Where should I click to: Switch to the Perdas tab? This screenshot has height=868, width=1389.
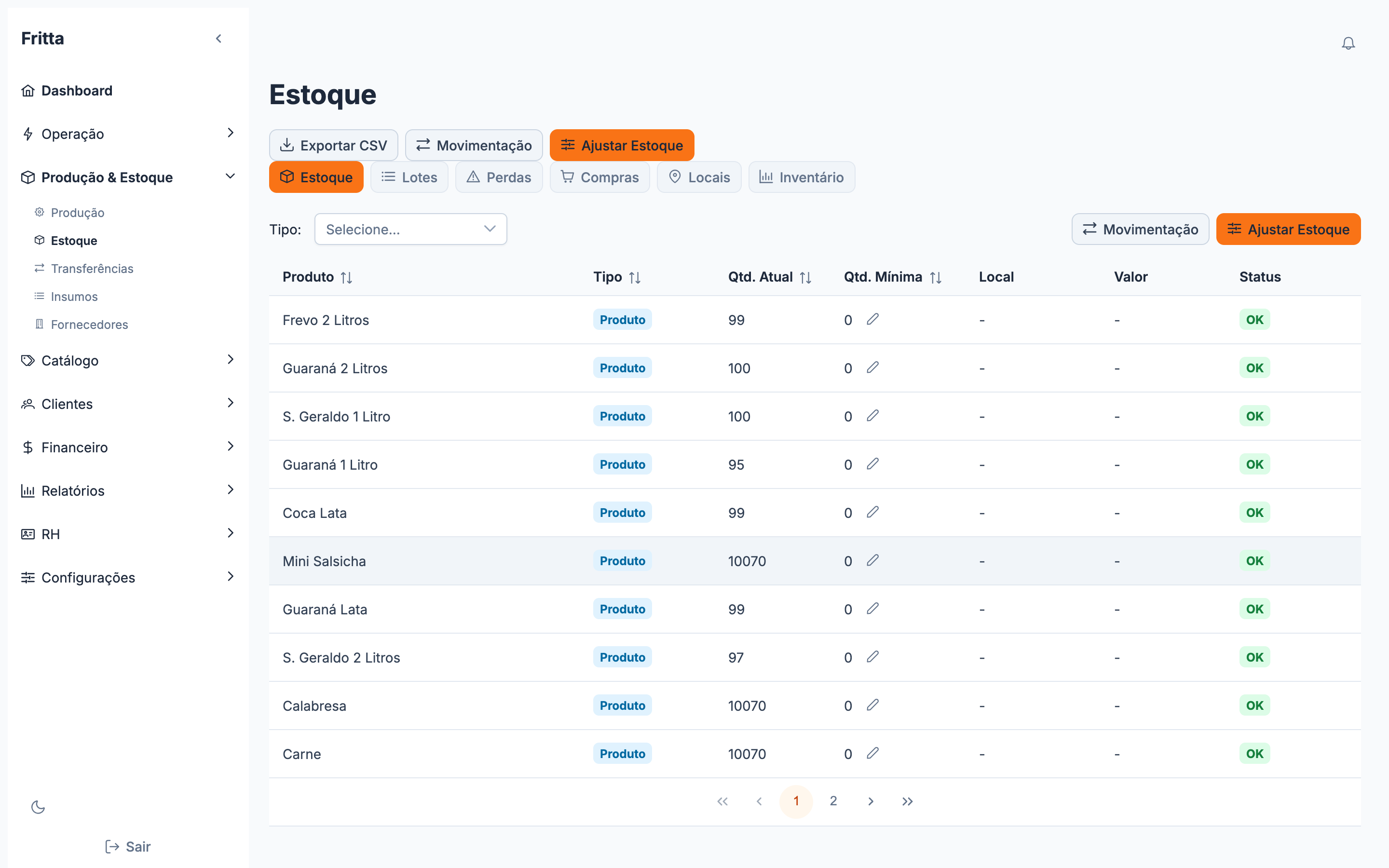click(x=499, y=177)
